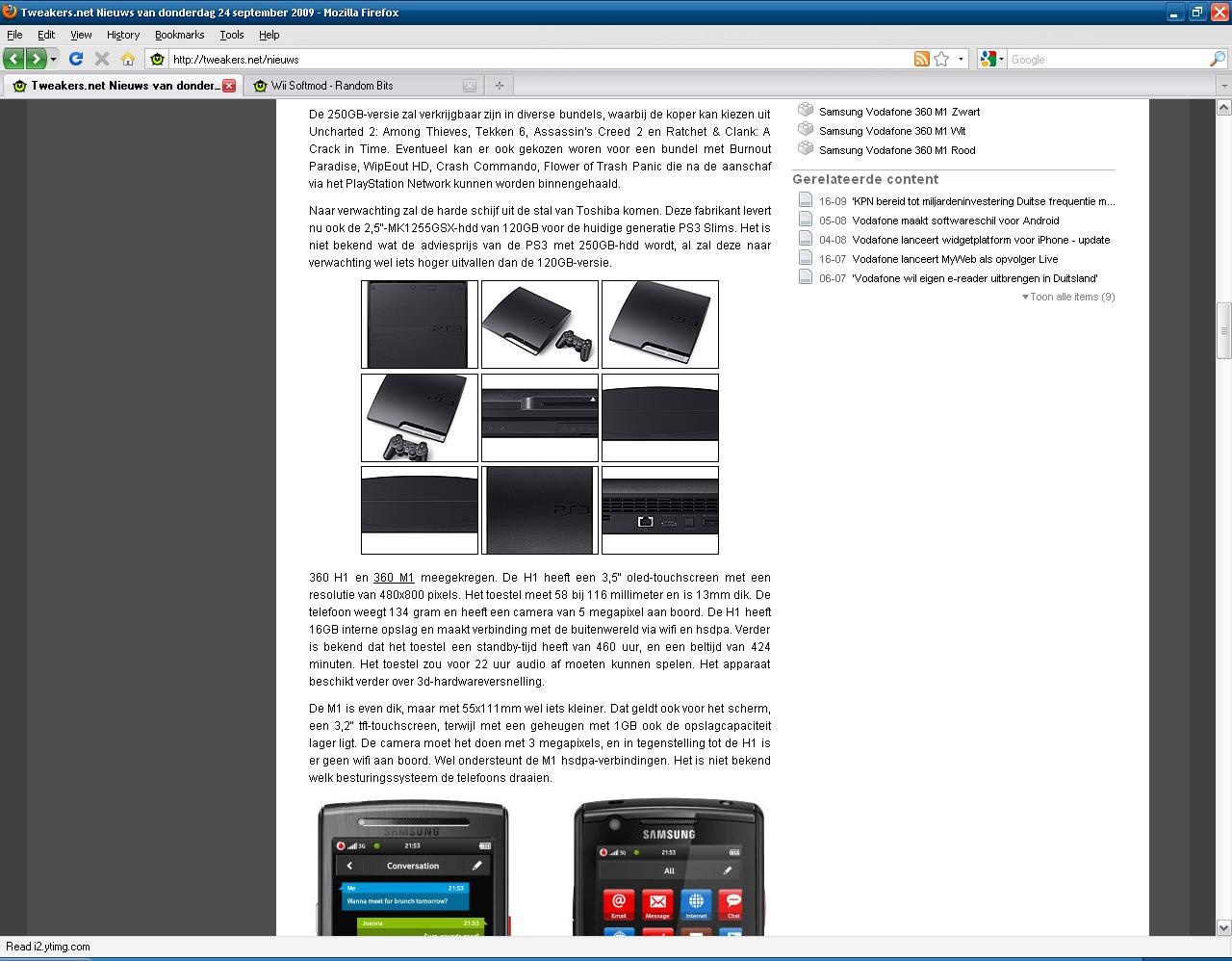Subscribe via the orange RSS feed icon
Viewport: 1232px width, 961px height.
pyautogui.click(x=922, y=59)
